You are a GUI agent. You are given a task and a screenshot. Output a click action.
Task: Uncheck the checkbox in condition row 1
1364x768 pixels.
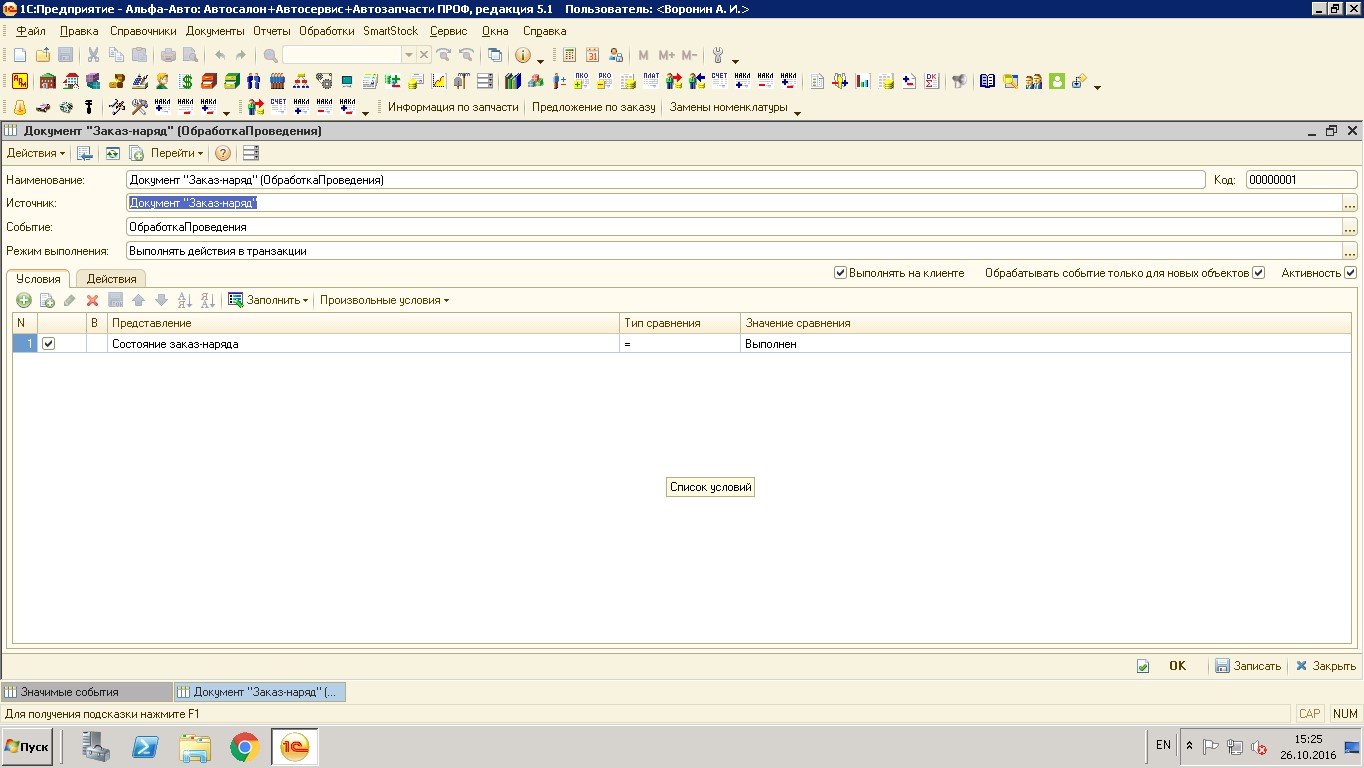(49, 343)
